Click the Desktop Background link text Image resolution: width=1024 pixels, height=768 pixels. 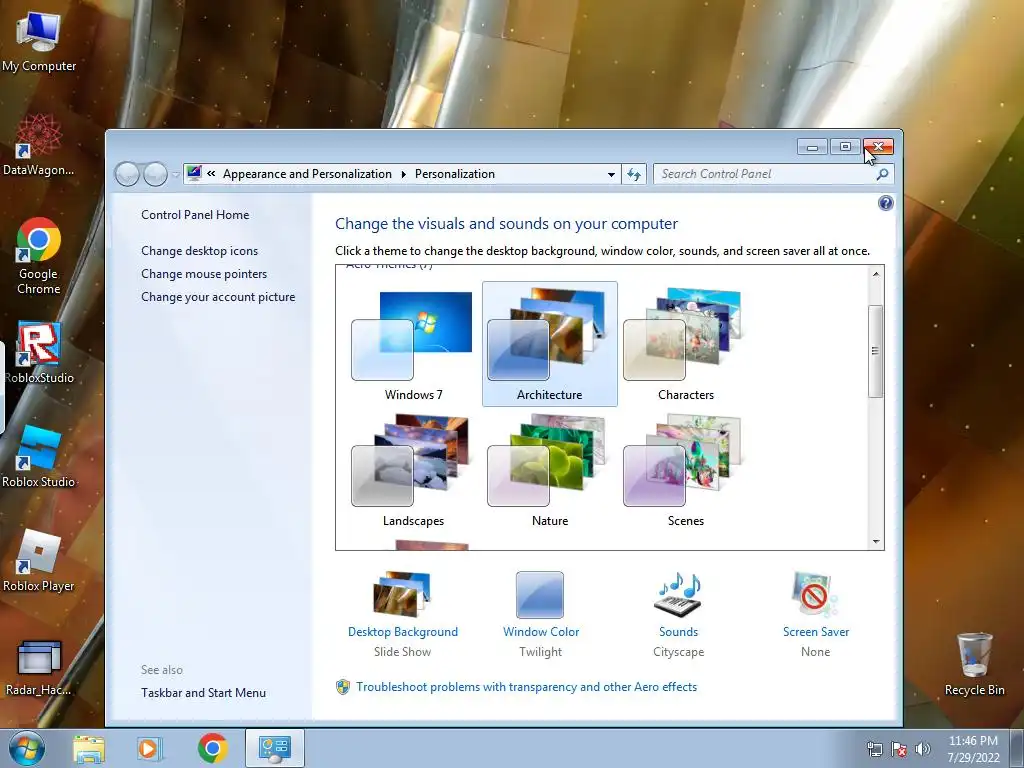[x=403, y=632]
